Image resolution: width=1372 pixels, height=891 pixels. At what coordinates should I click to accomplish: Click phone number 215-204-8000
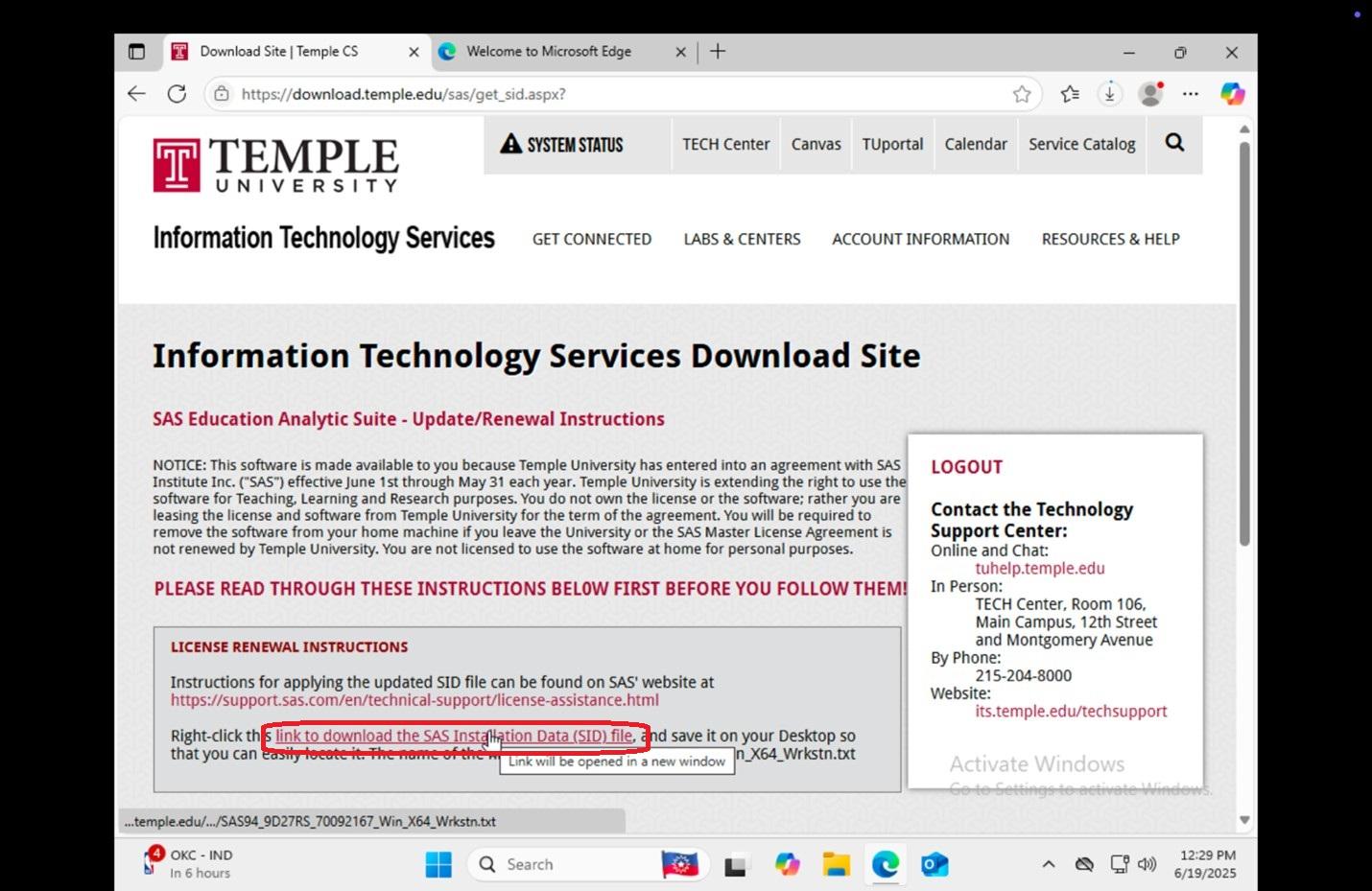1024,675
